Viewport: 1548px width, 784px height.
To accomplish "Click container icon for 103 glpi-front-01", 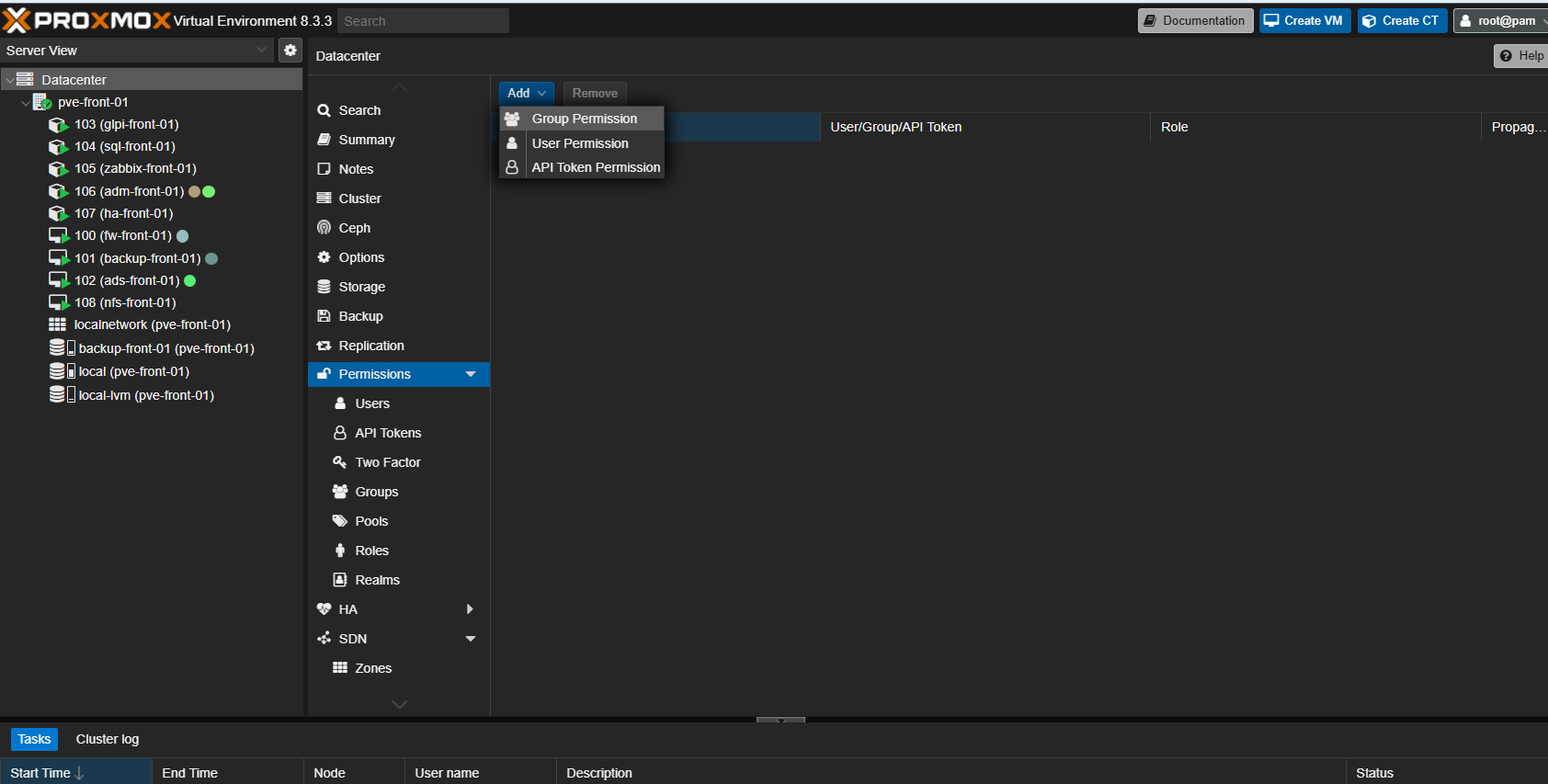I will pos(58,125).
